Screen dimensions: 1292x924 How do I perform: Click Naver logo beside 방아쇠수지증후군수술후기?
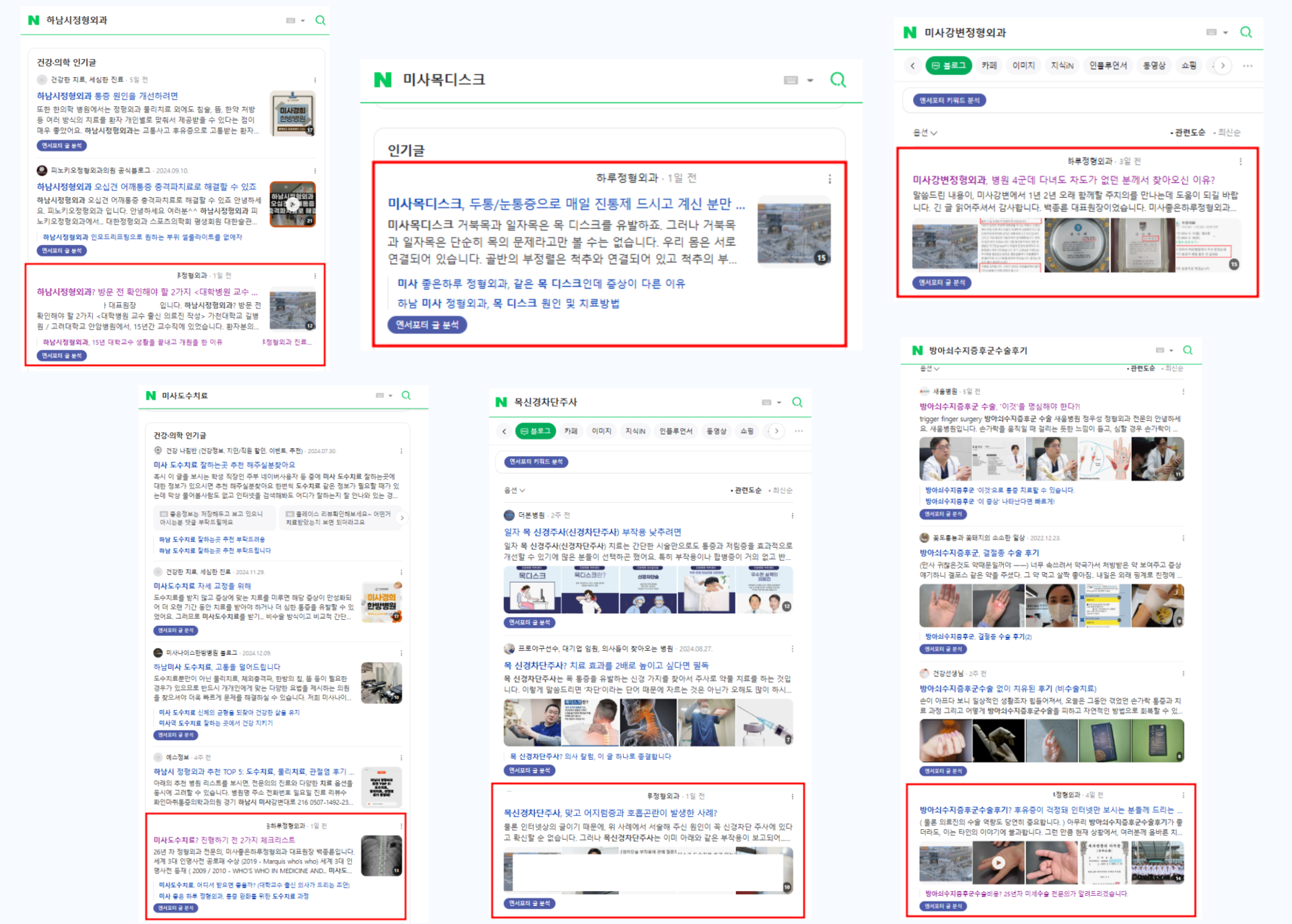coord(917,351)
